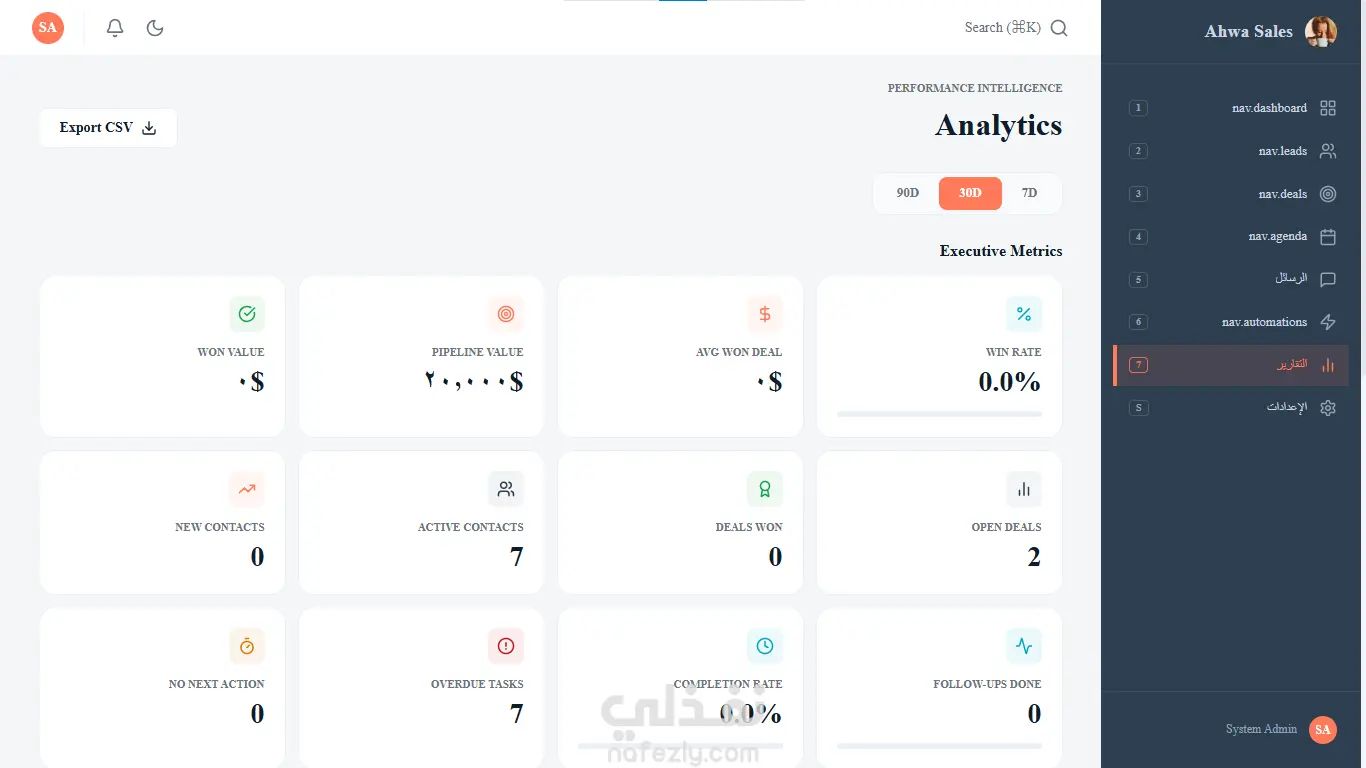Click shortcut badge 1 beside nav.dashboard

[x=1138, y=108]
